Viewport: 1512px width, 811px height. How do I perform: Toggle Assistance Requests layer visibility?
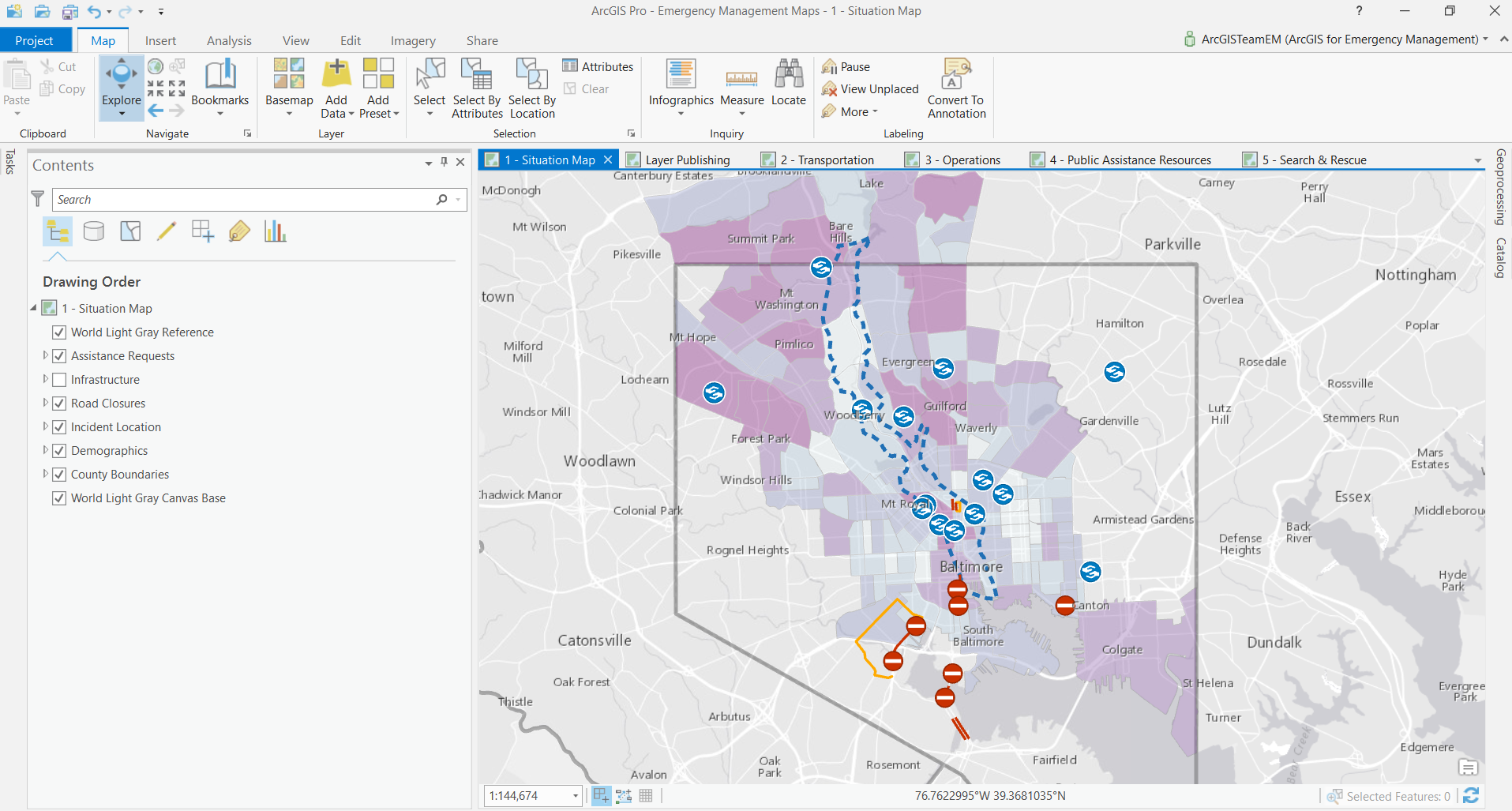59,356
